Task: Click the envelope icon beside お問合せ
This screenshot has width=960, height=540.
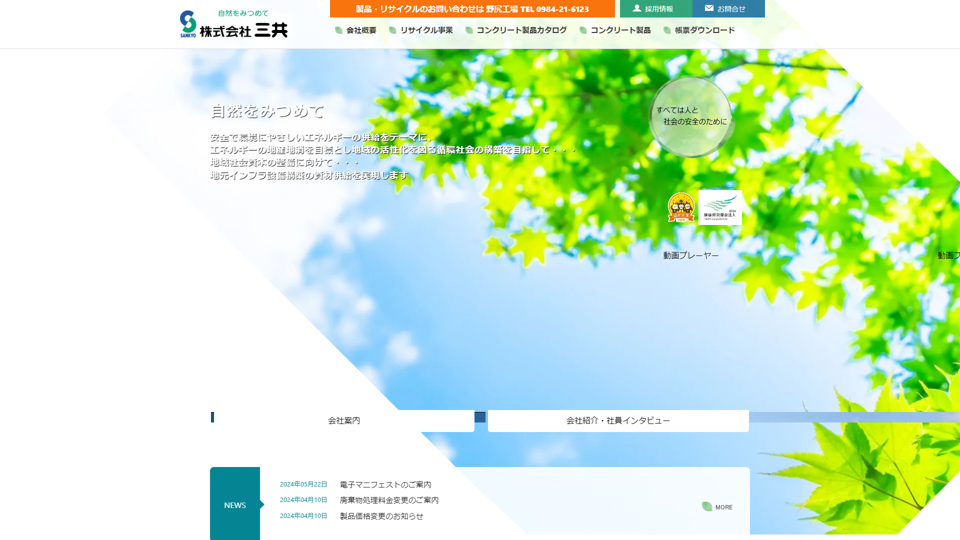Action: pyautogui.click(x=709, y=9)
